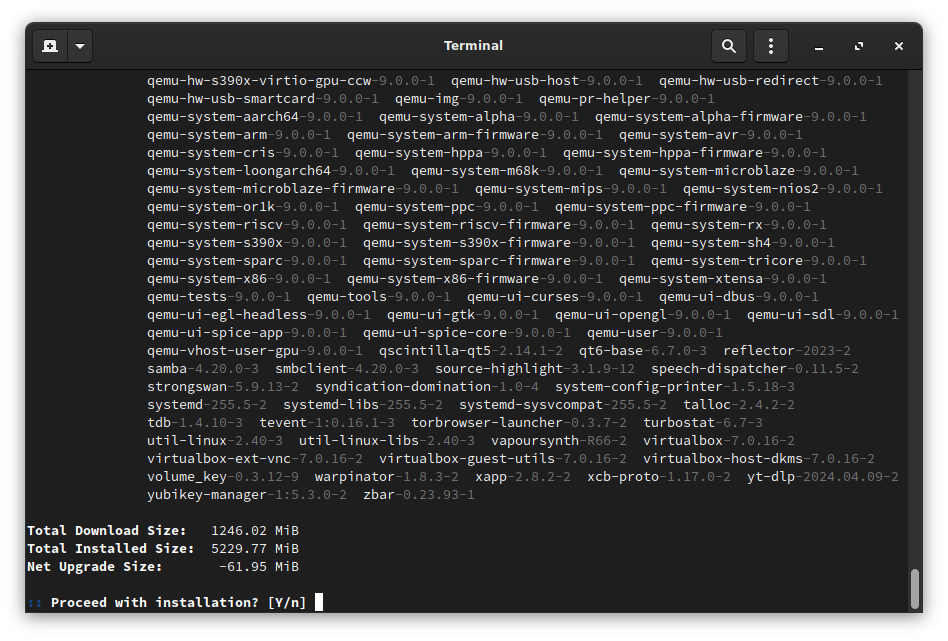Screen dimensions: 948x641
Task: Expand the new tab dropdown arrow
Action: point(80,46)
